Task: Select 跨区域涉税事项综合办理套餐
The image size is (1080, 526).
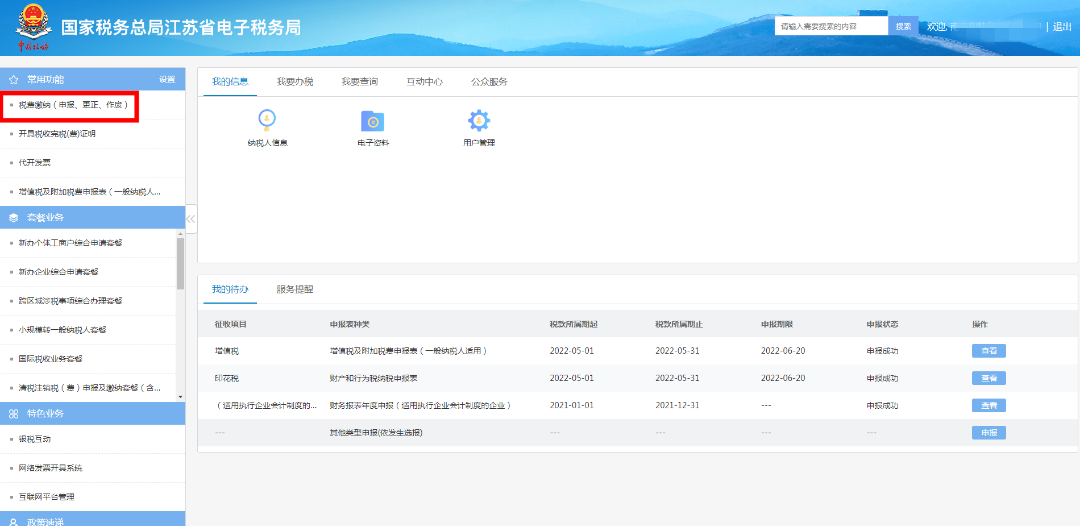Action: pyautogui.click(x=71, y=300)
